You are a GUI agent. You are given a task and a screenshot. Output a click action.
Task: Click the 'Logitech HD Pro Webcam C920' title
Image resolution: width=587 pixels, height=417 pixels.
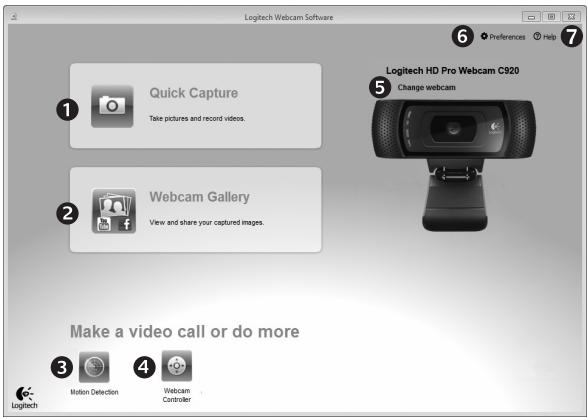point(452,70)
